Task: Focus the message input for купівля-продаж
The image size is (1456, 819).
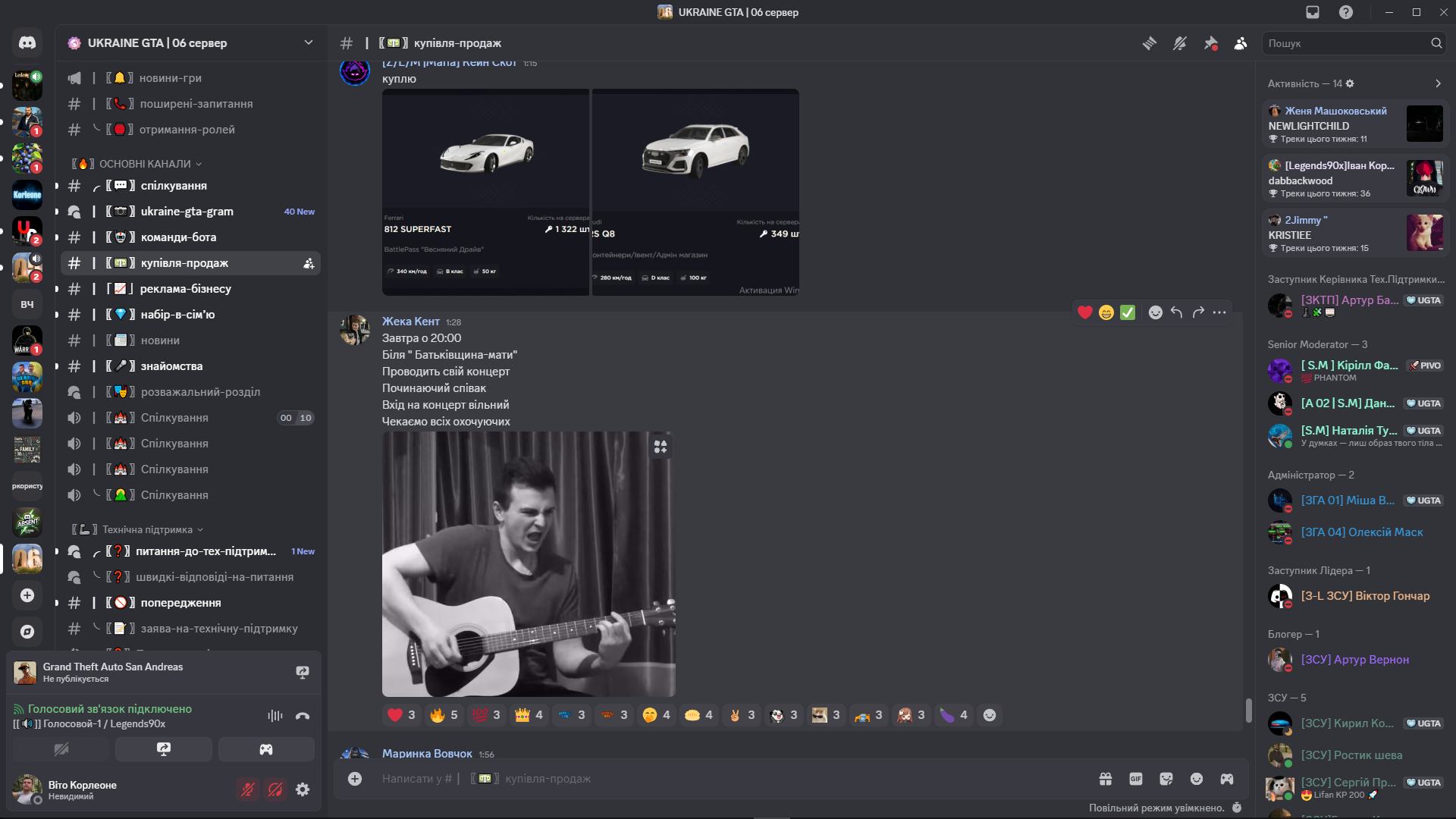Action: point(728,779)
